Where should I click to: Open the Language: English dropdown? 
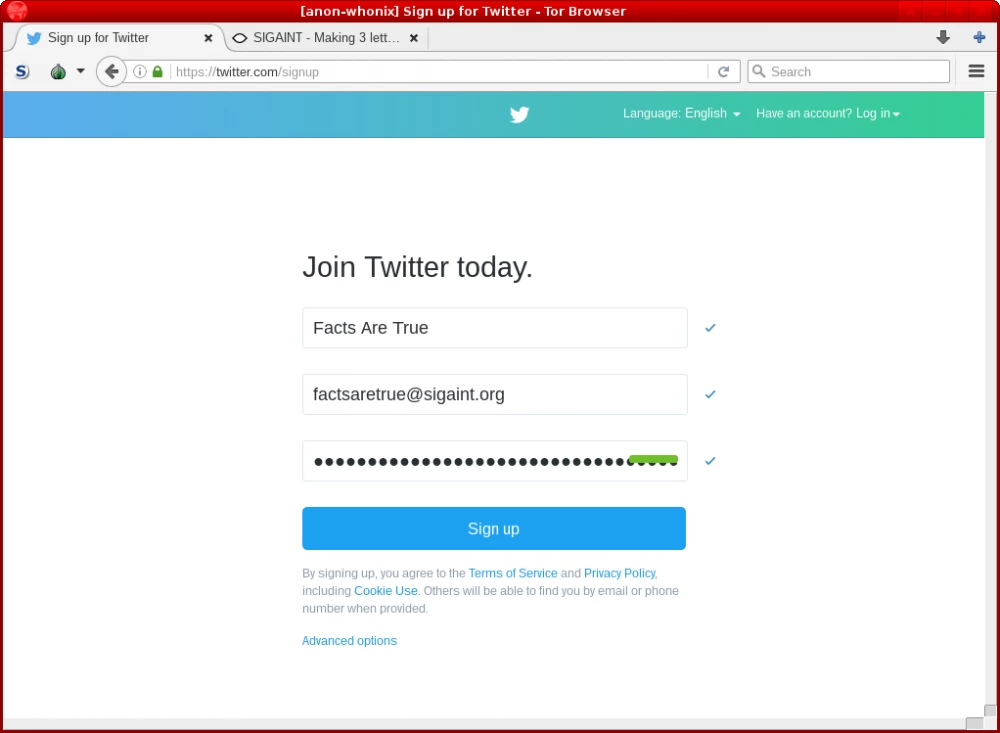681,114
